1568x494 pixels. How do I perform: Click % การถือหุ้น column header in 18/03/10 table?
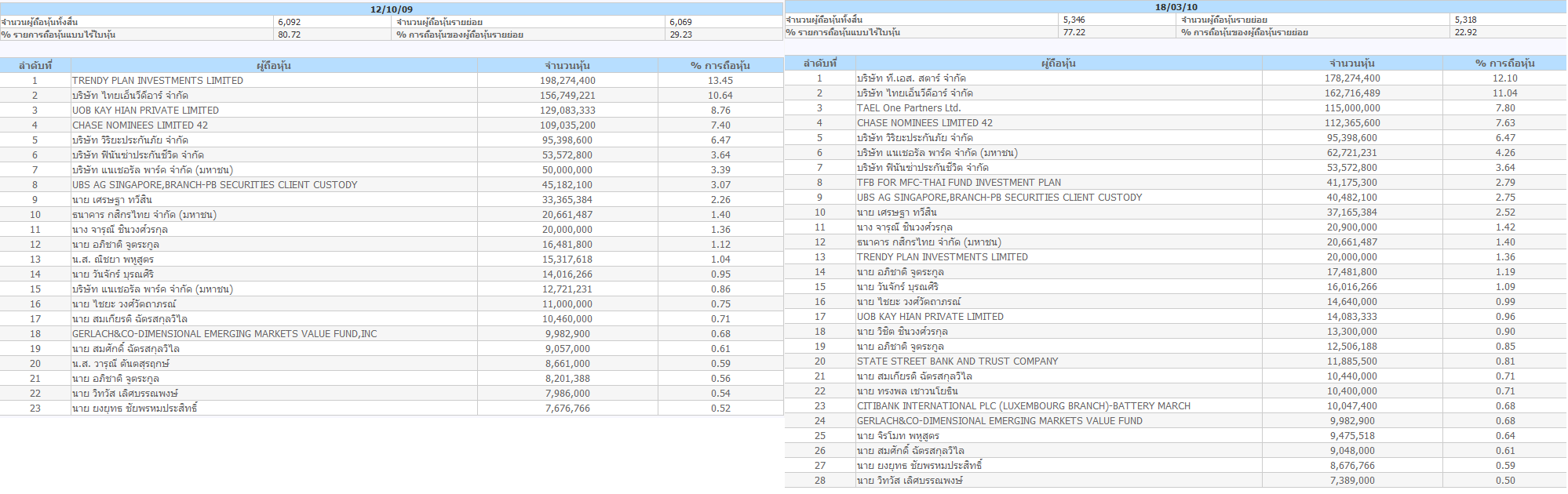[1505, 64]
